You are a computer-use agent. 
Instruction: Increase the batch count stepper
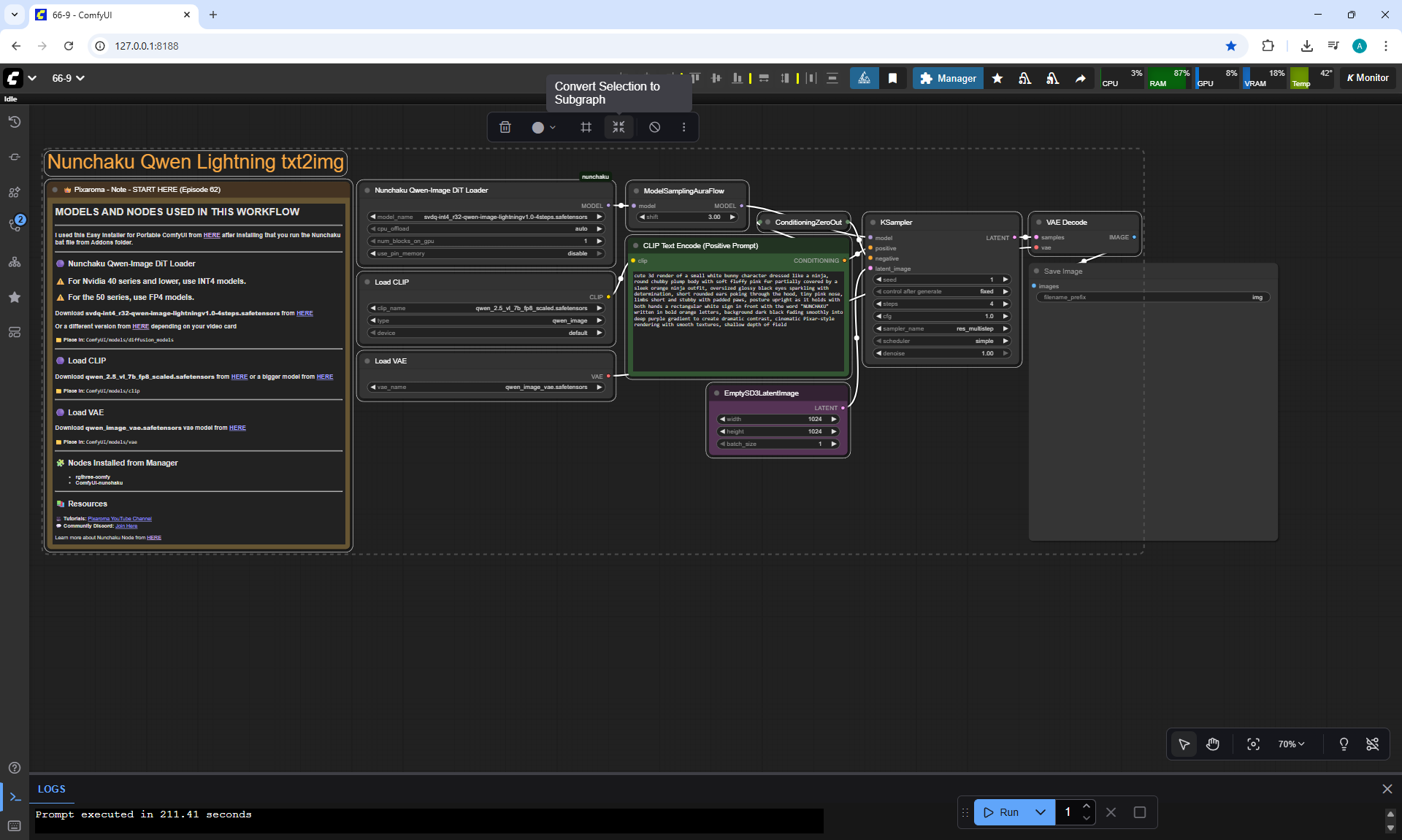tap(1087, 806)
